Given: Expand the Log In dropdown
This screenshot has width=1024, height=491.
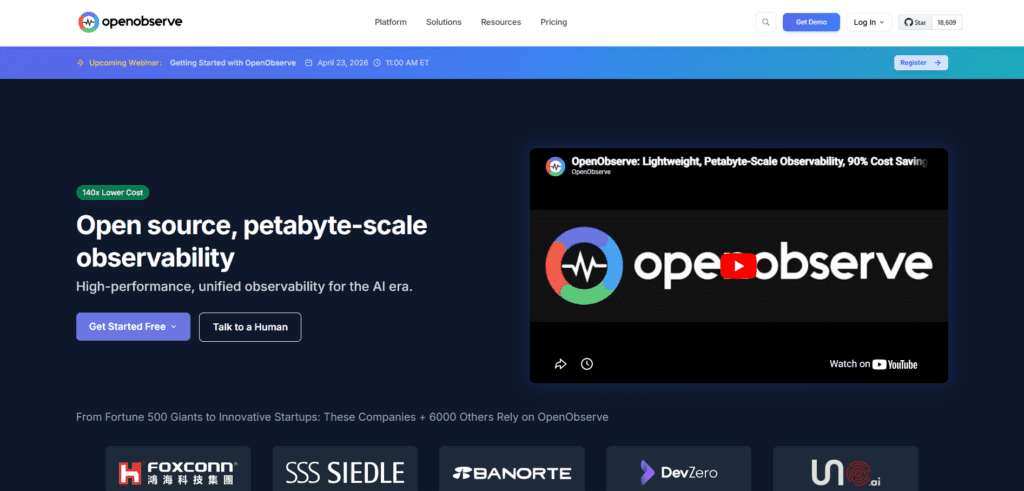Looking at the screenshot, I should pyautogui.click(x=869, y=22).
